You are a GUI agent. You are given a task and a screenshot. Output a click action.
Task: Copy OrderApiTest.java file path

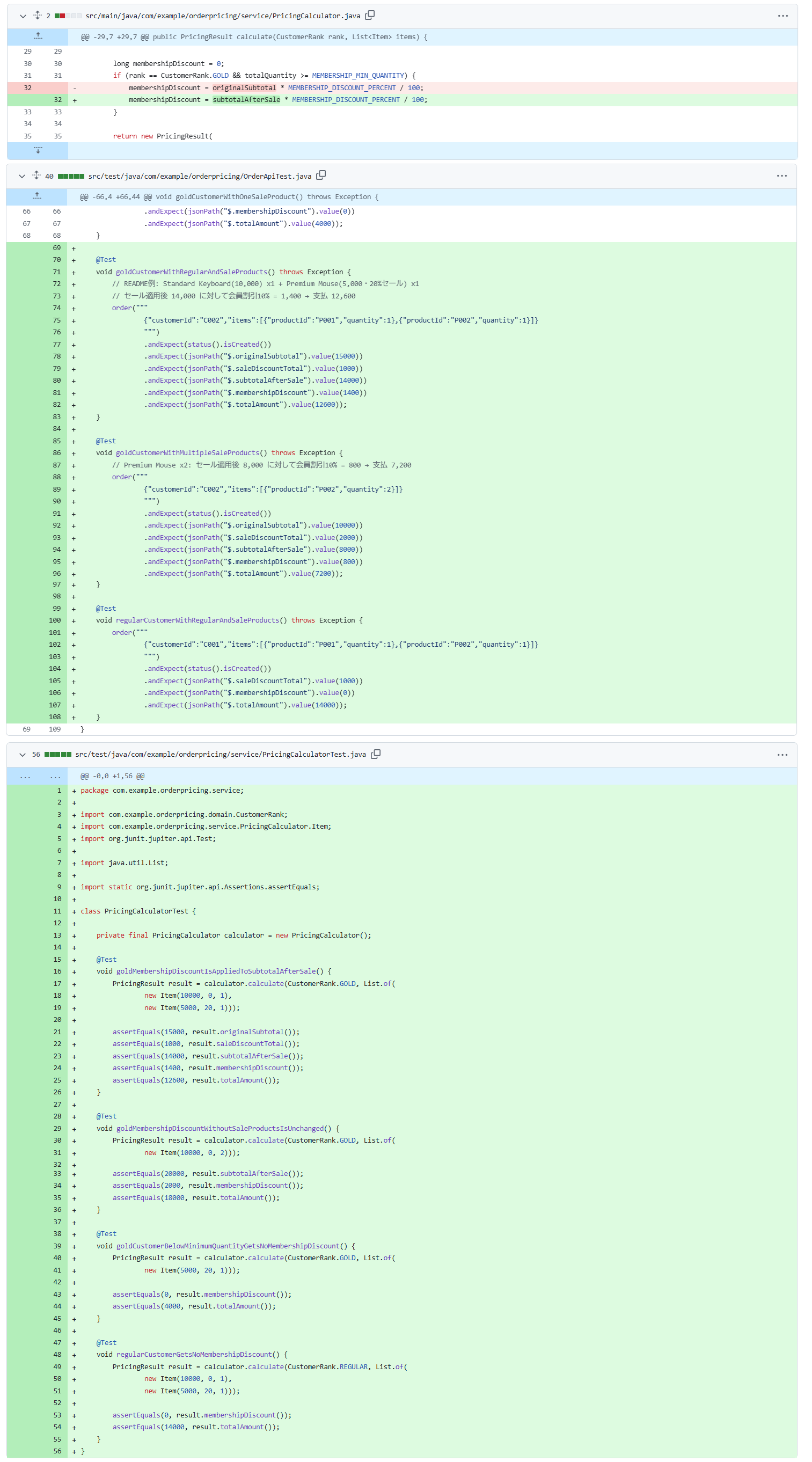click(x=321, y=176)
